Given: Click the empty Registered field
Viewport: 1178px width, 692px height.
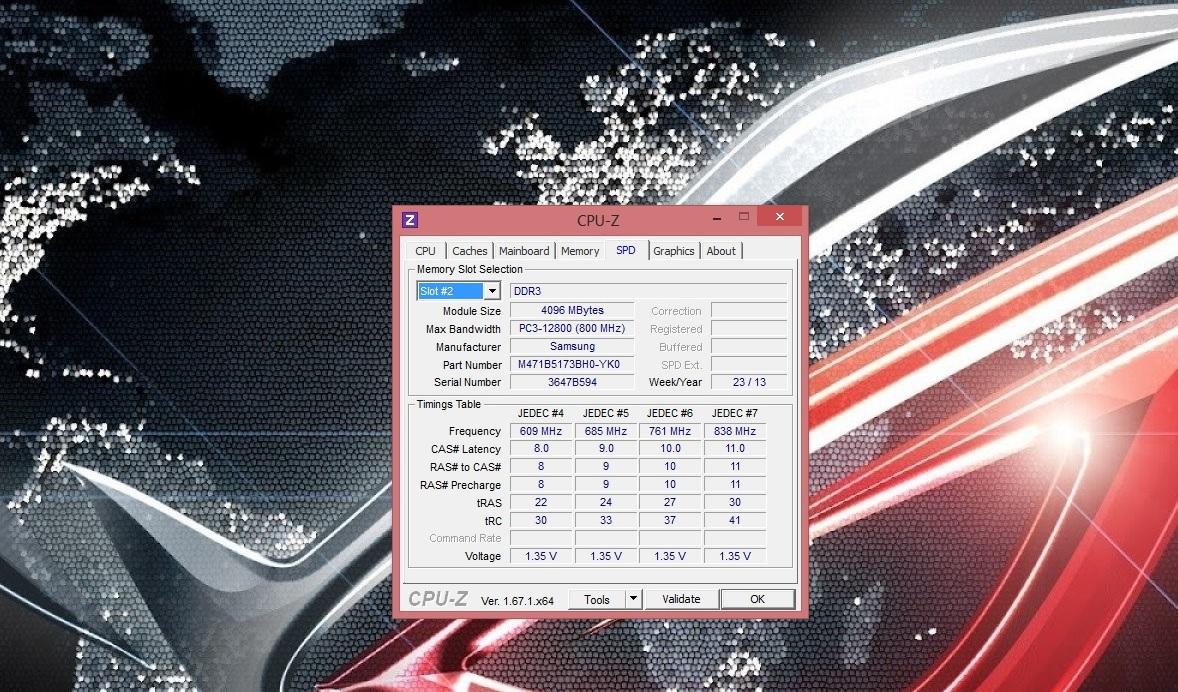Looking at the screenshot, I should pos(749,328).
